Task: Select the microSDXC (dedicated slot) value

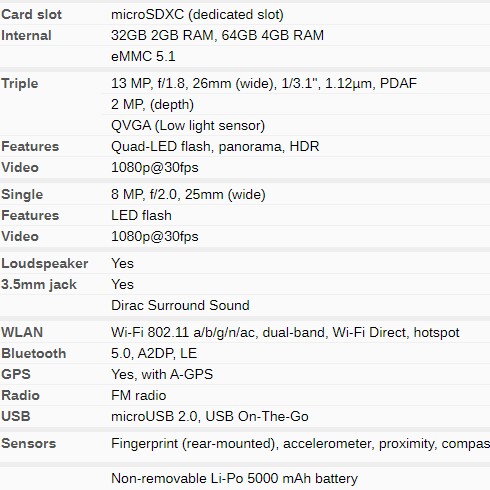Action: pos(197,14)
